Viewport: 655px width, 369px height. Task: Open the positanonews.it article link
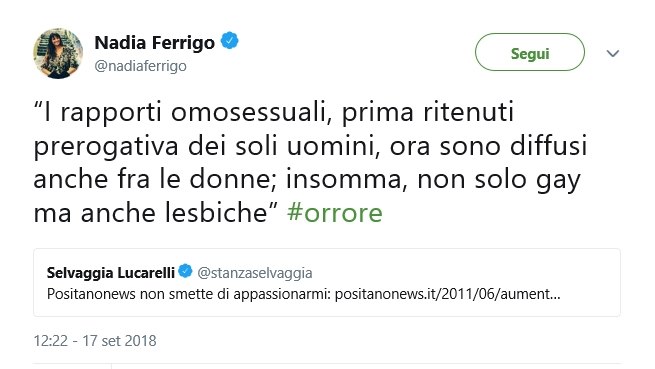(447, 294)
